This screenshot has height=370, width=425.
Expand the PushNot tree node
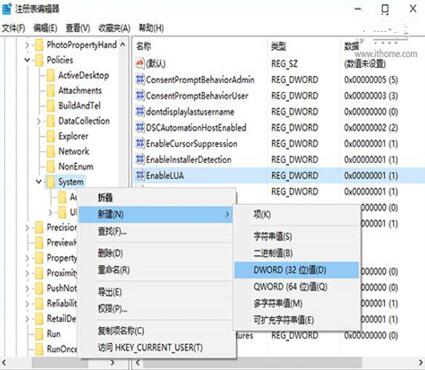point(27,288)
